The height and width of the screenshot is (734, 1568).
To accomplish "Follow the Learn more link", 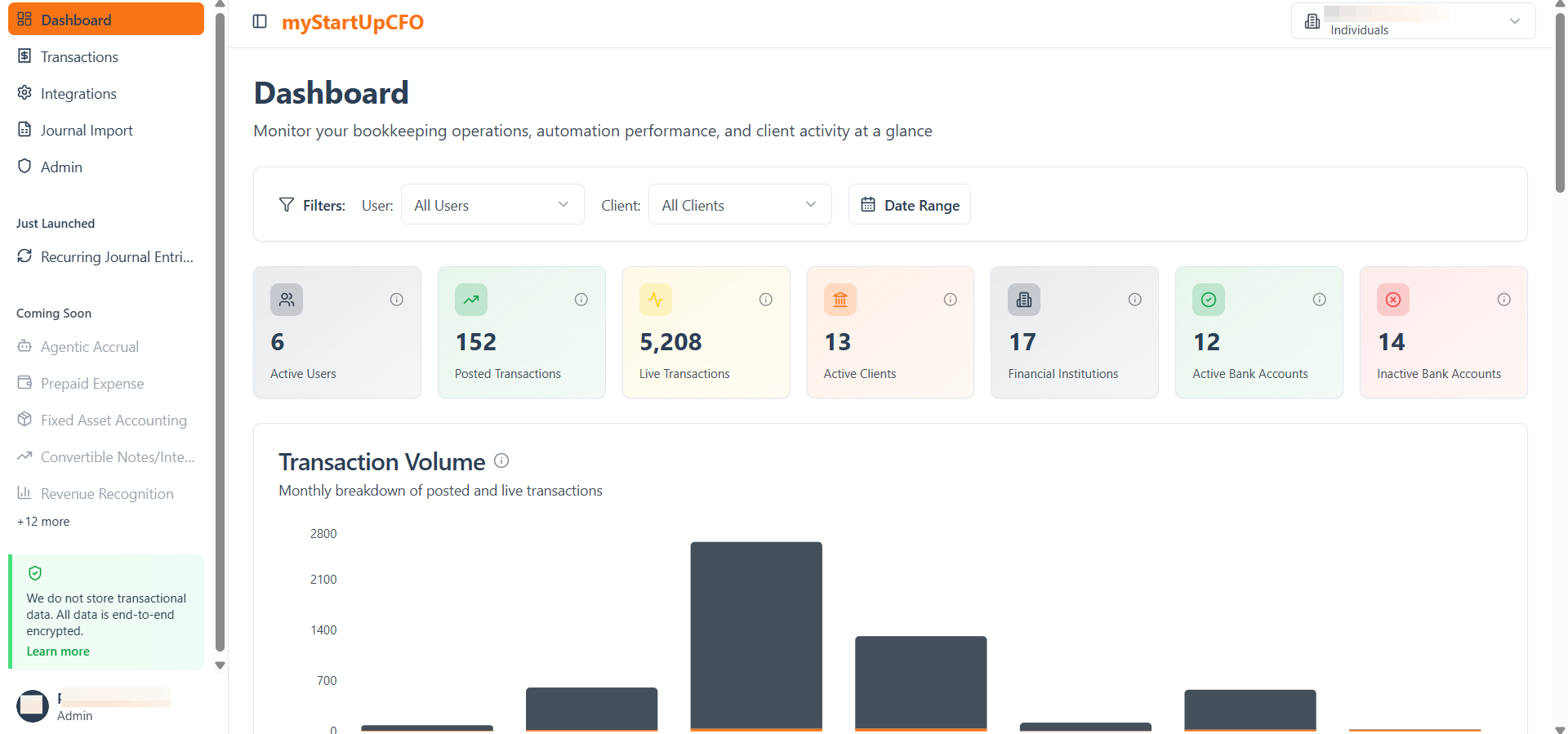I will coord(58,652).
